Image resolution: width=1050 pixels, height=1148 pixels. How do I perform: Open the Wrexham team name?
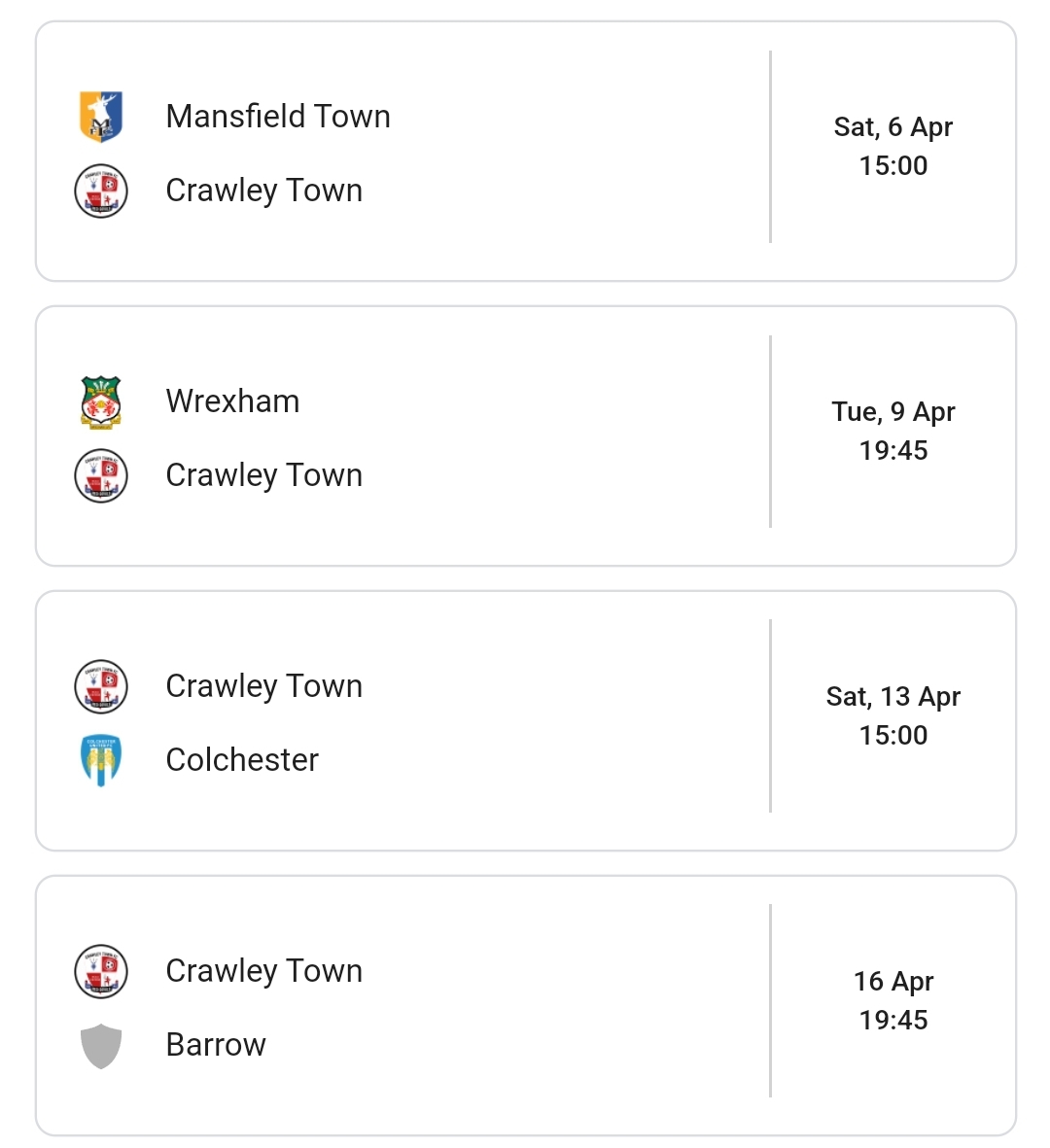[x=232, y=401]
